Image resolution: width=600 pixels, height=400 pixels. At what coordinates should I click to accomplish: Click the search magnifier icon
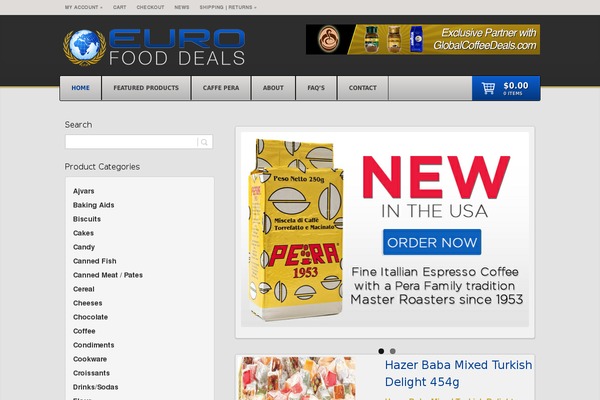coord(204,142)
